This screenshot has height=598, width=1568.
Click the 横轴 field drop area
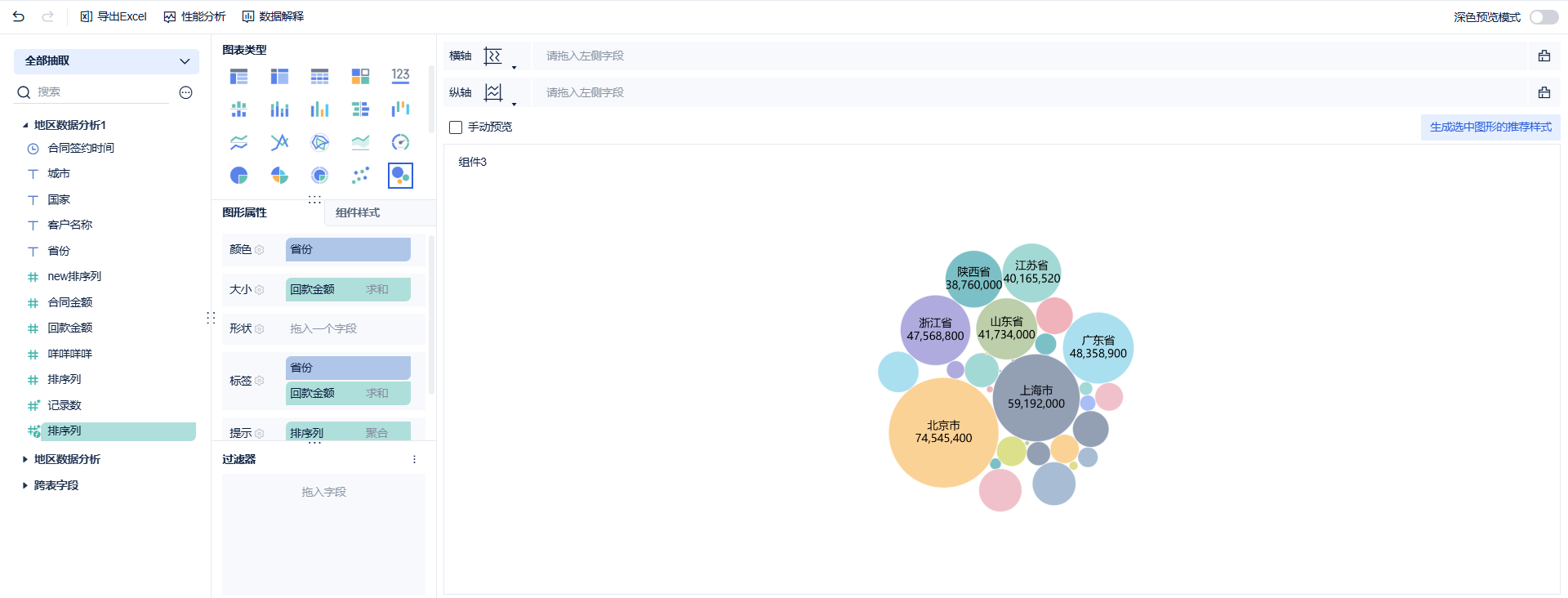pyautogui.click(x=1029, y=56)
